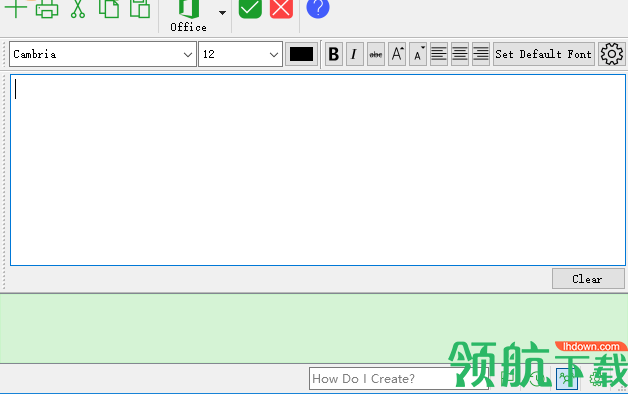Image resolution: width=628 pixels, height=394 pixels.
Task: Click the Set Default Font button
Action: 543,54
